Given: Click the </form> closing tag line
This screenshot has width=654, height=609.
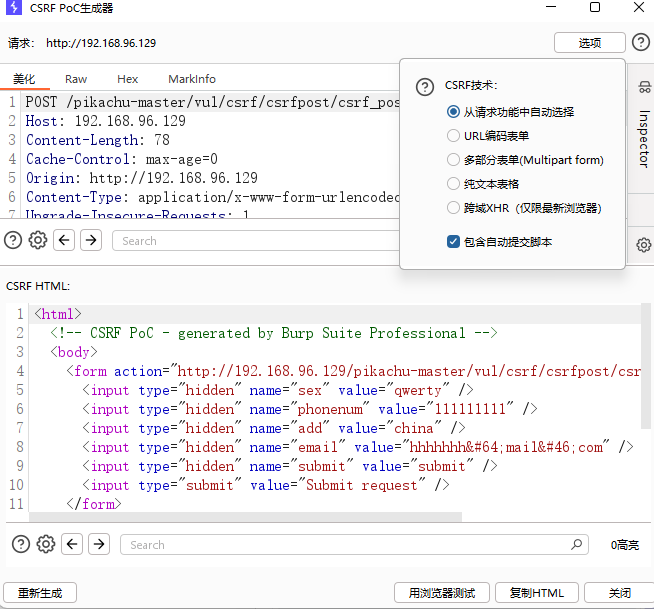Looking at the screenshot, I should (x=93, y=504).
